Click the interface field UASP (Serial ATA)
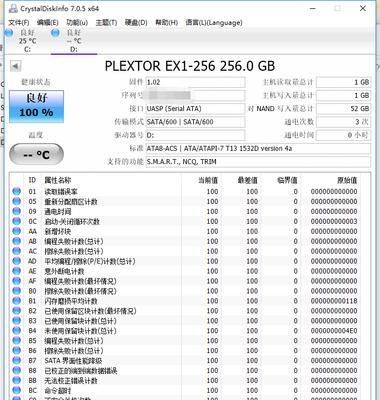380x400 pixels. coord(195,109)
